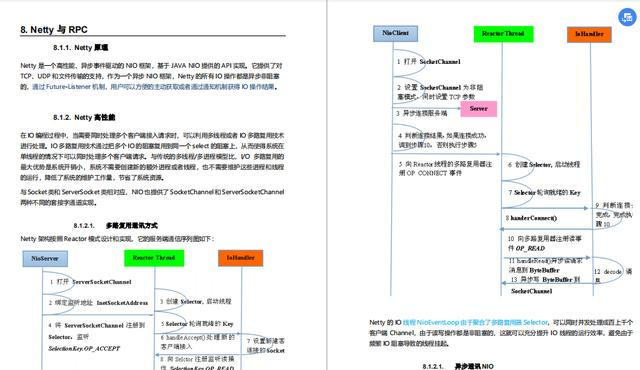This screenshot has width=640, height=370.
Task: Click step "12 decode" near IoHandler
Action: pyautogui.click(x=613, y=275)
